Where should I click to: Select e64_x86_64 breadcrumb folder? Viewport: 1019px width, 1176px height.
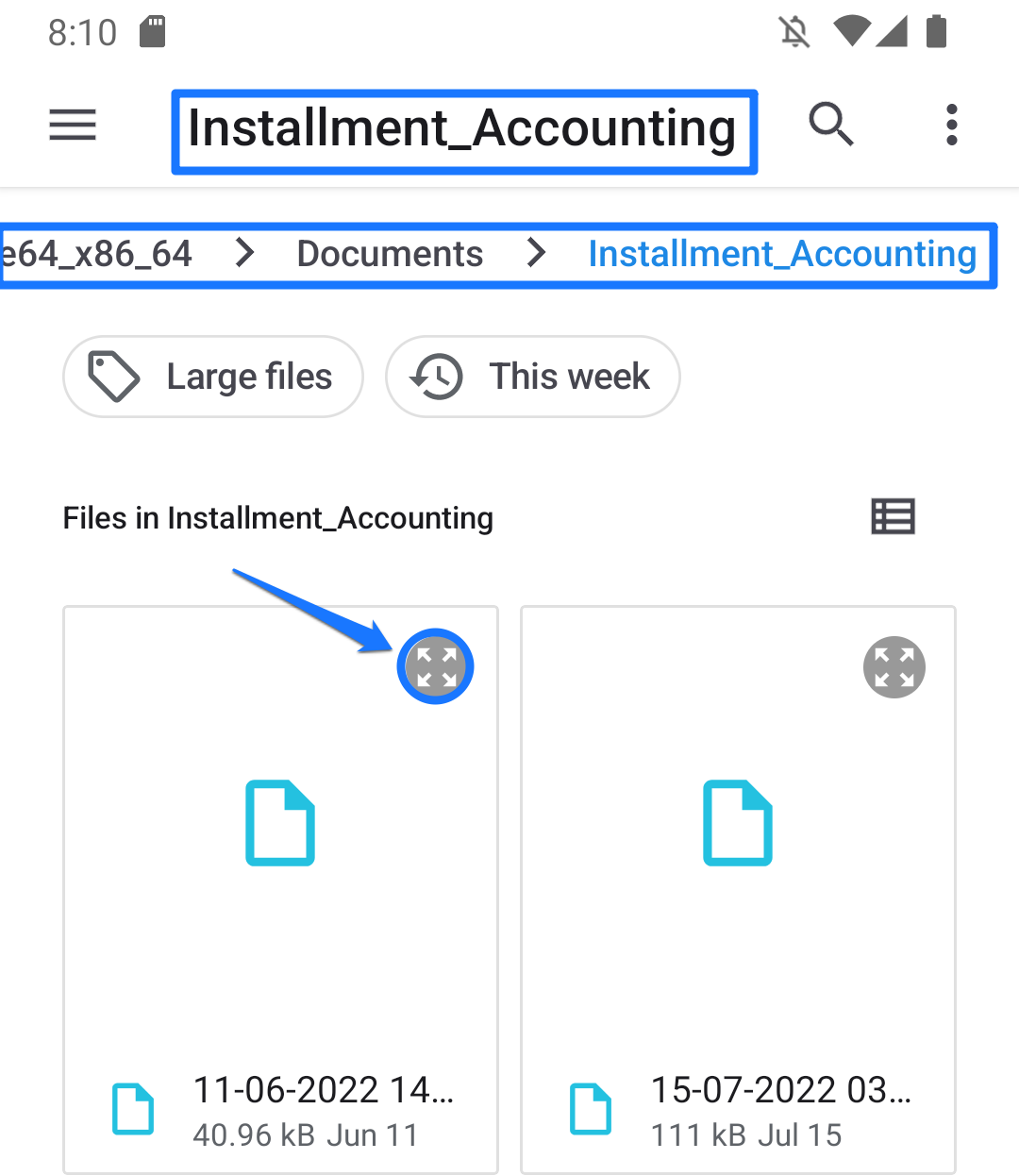pos(96,254)
